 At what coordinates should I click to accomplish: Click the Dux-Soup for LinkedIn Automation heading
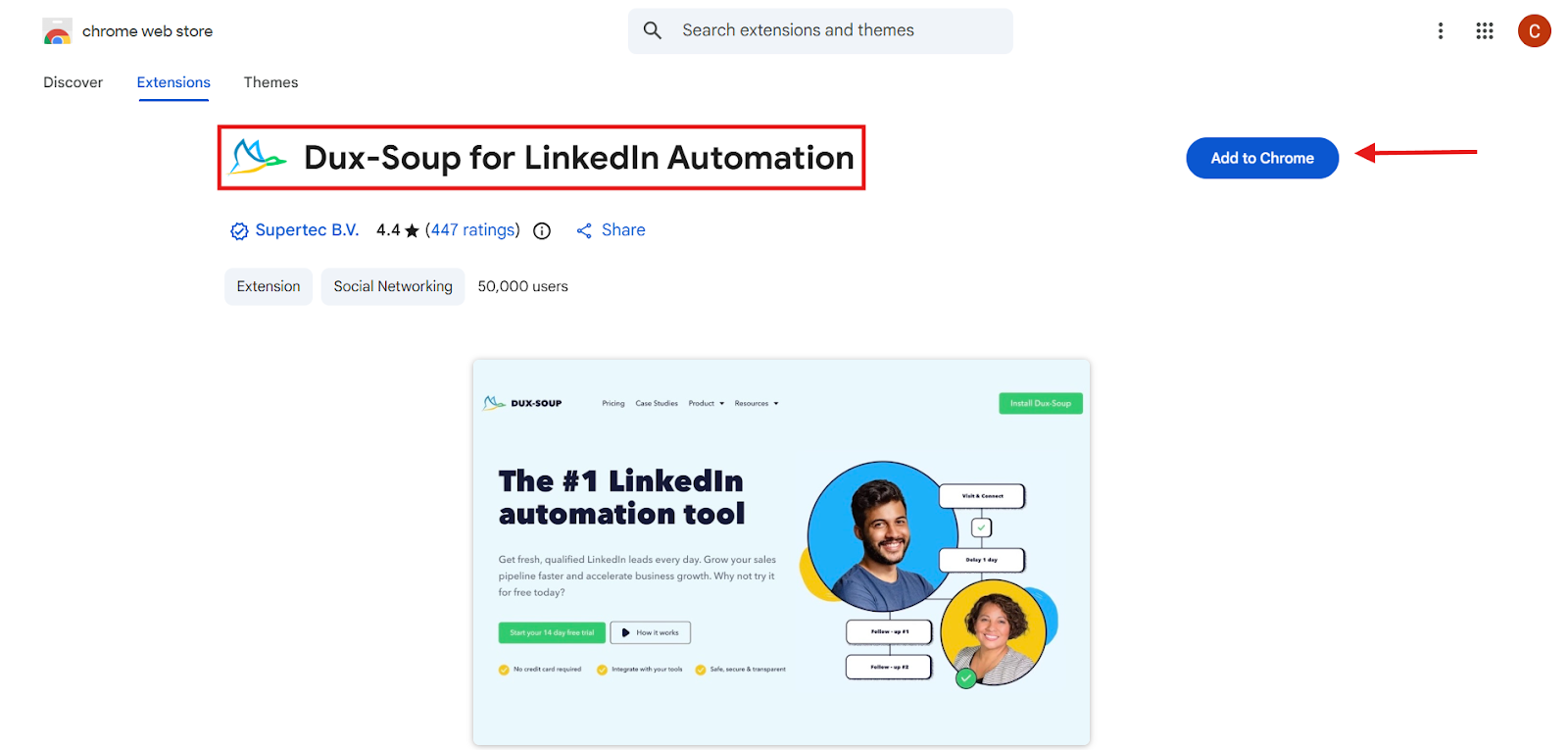[578, 157]
